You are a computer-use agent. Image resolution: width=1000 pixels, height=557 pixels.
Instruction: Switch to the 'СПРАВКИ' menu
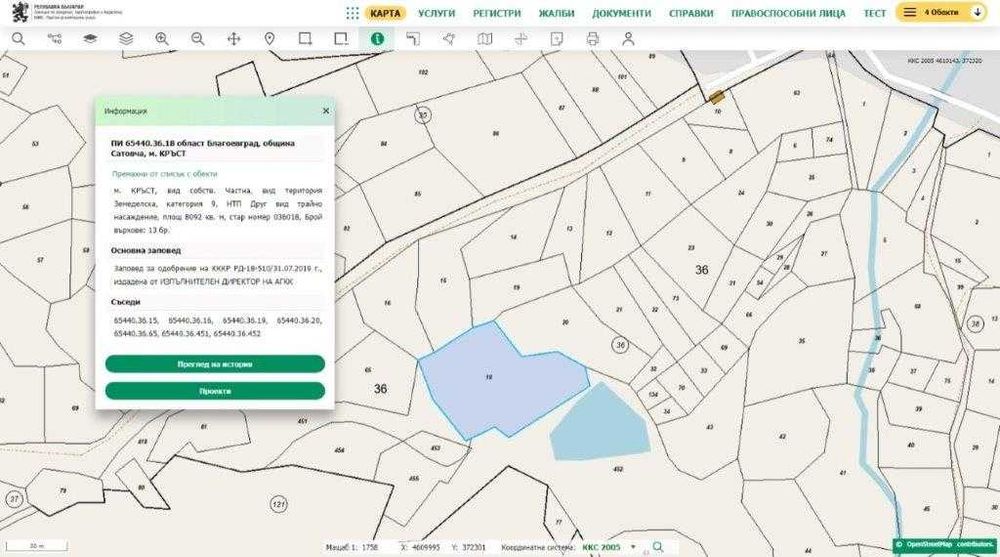(x=691, y=13)
